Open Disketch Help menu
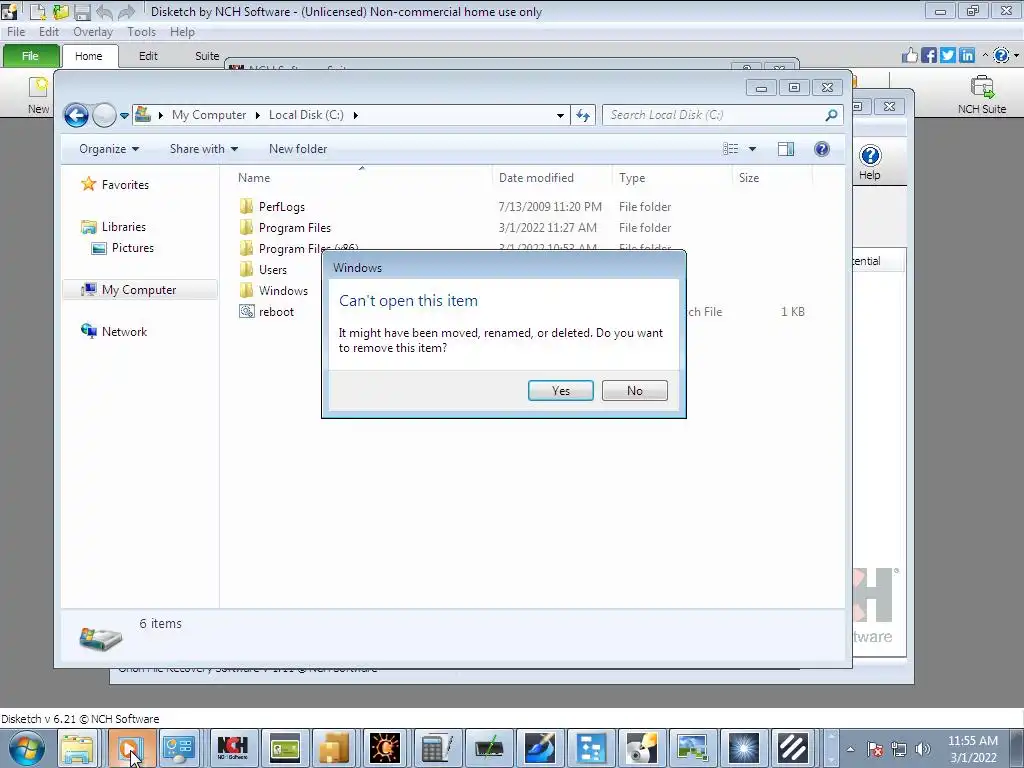This screenshot has width=1024, height=768. pyautogui.click(x=182, y=32)
